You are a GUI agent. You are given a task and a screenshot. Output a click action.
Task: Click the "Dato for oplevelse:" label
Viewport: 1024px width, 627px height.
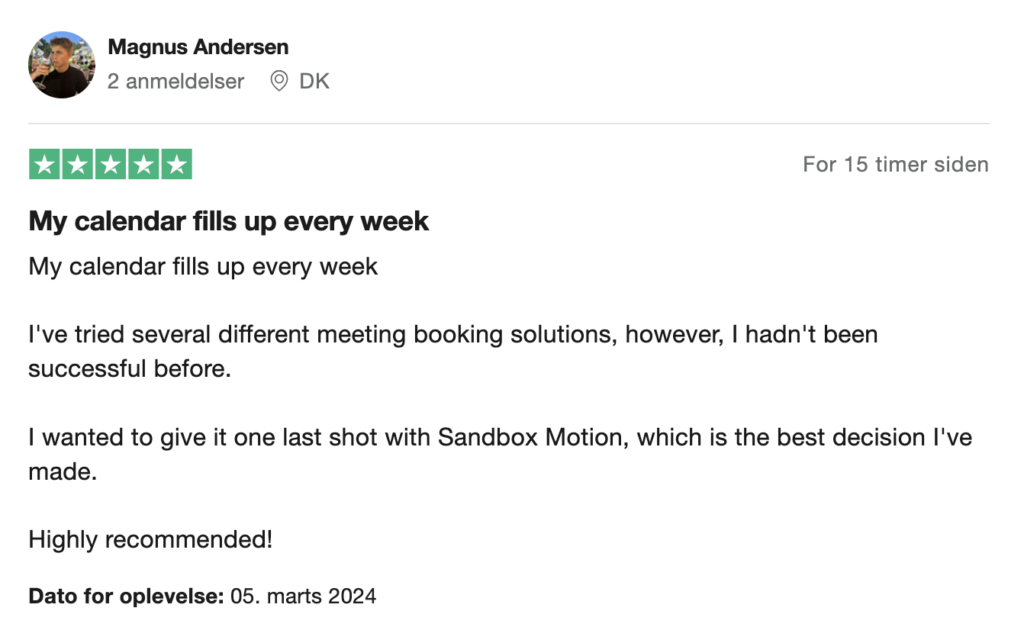click(126, 597)
